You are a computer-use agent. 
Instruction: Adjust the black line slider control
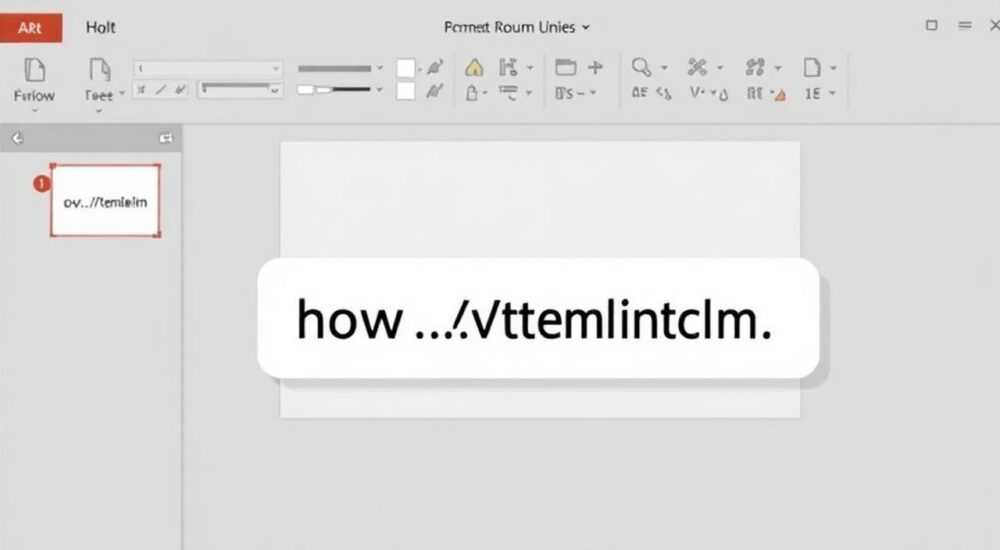coord(334,90)
